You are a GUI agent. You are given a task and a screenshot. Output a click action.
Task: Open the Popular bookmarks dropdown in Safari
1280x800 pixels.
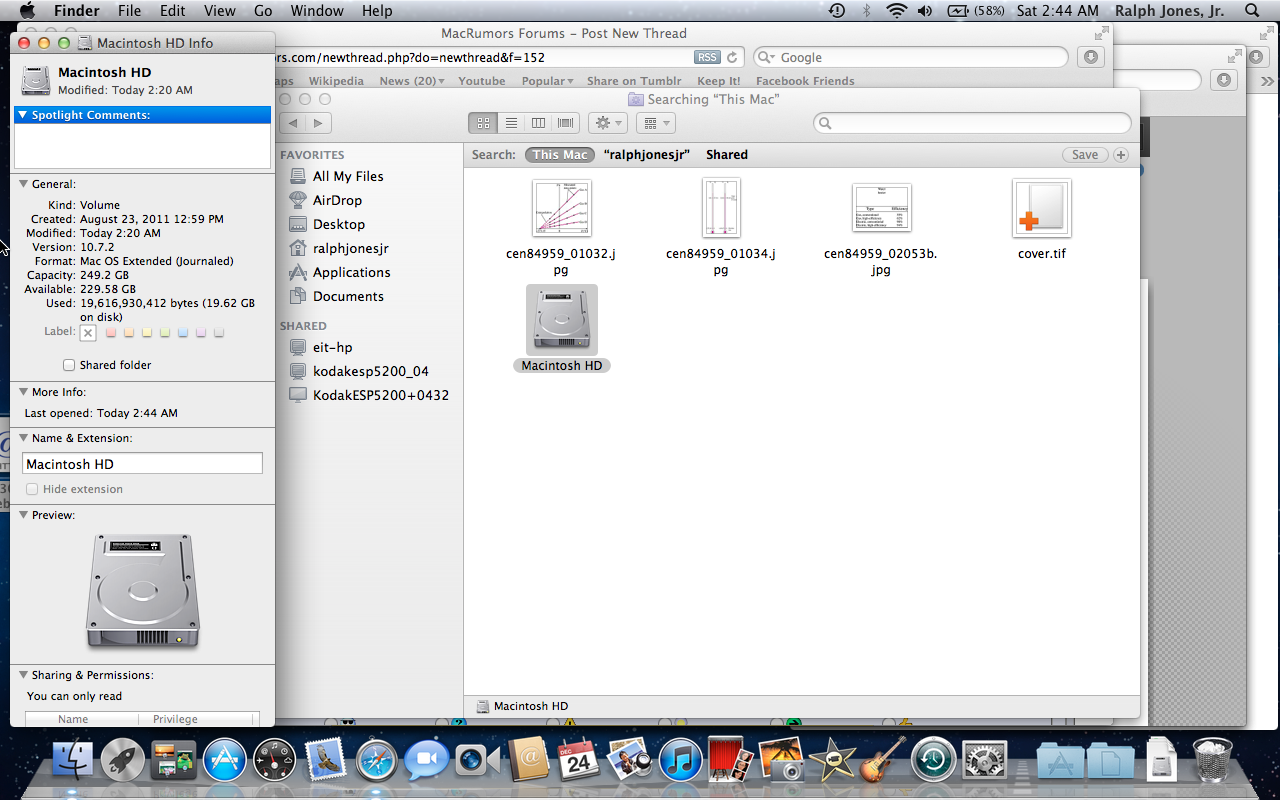547,81
